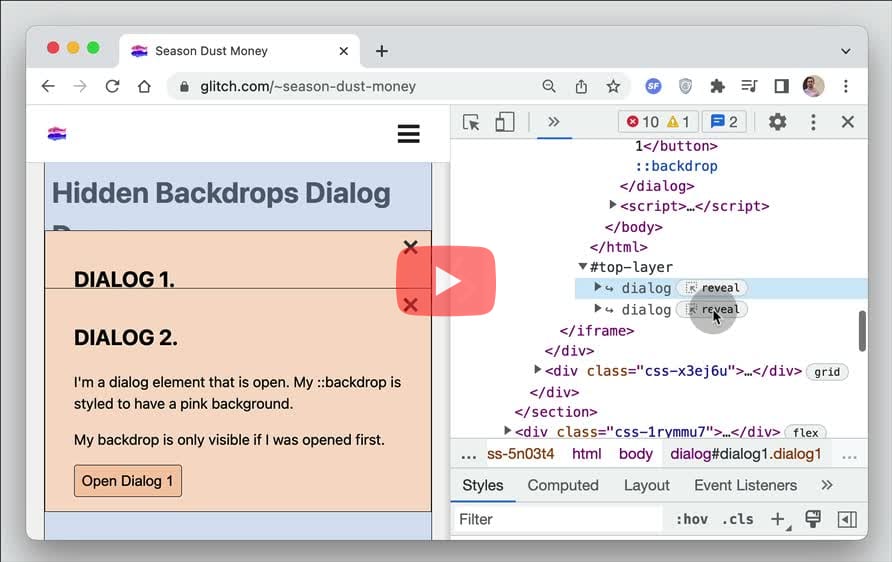Select the closing section tag row
Image resolution: width=892 pixels, height=562 pixels.
tap(556, 412)
